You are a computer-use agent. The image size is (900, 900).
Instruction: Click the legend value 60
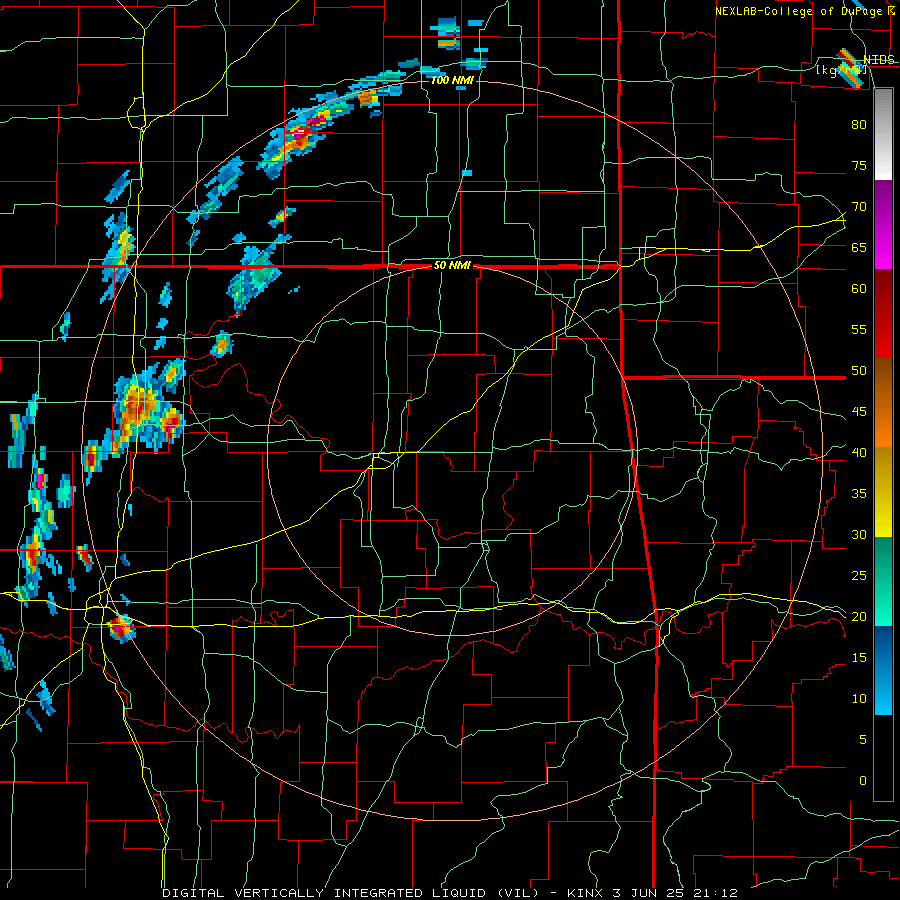tap(859, 289)
